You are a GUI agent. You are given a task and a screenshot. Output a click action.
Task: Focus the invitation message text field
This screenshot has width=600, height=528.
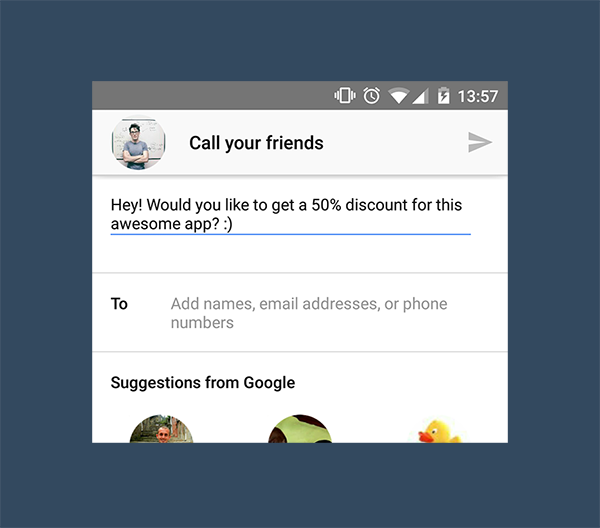click(290, 215)
